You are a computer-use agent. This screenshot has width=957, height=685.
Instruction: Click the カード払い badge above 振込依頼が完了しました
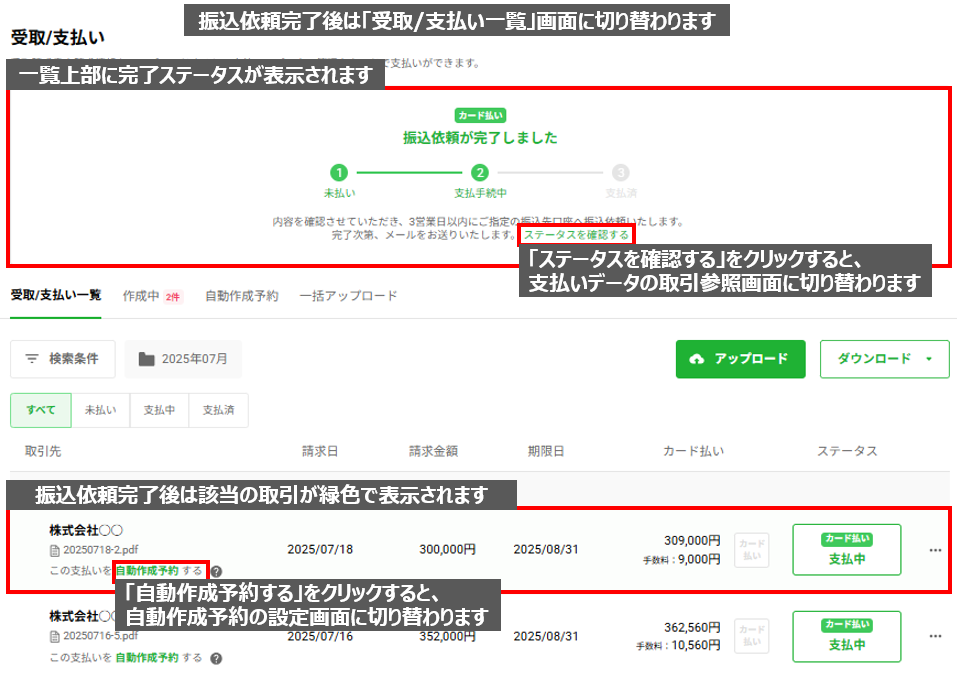click(x=480, y=115)
